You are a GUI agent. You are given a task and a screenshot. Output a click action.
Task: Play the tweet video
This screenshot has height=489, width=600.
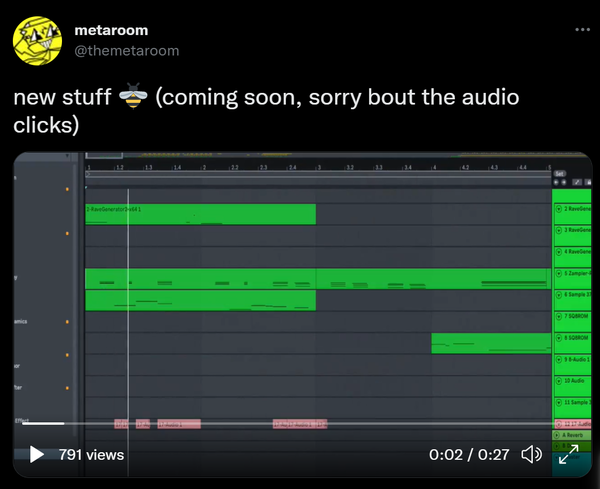pos(37,455)
